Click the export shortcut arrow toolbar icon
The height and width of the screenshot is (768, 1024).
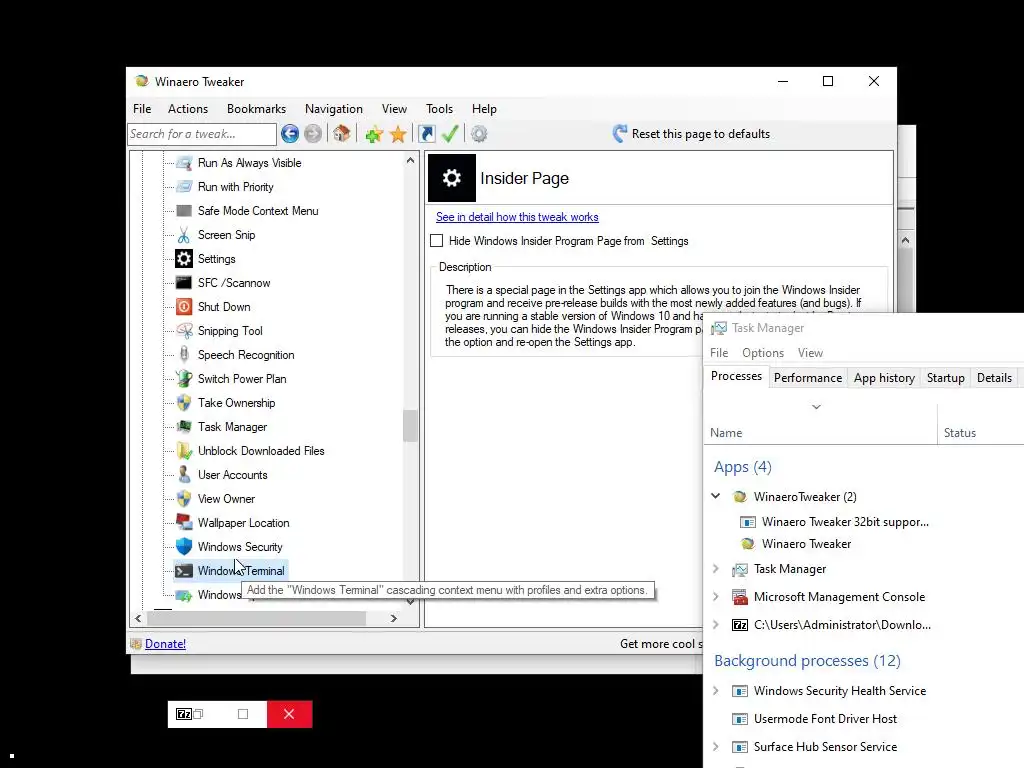pyautogui.click(x=426, y=134)
